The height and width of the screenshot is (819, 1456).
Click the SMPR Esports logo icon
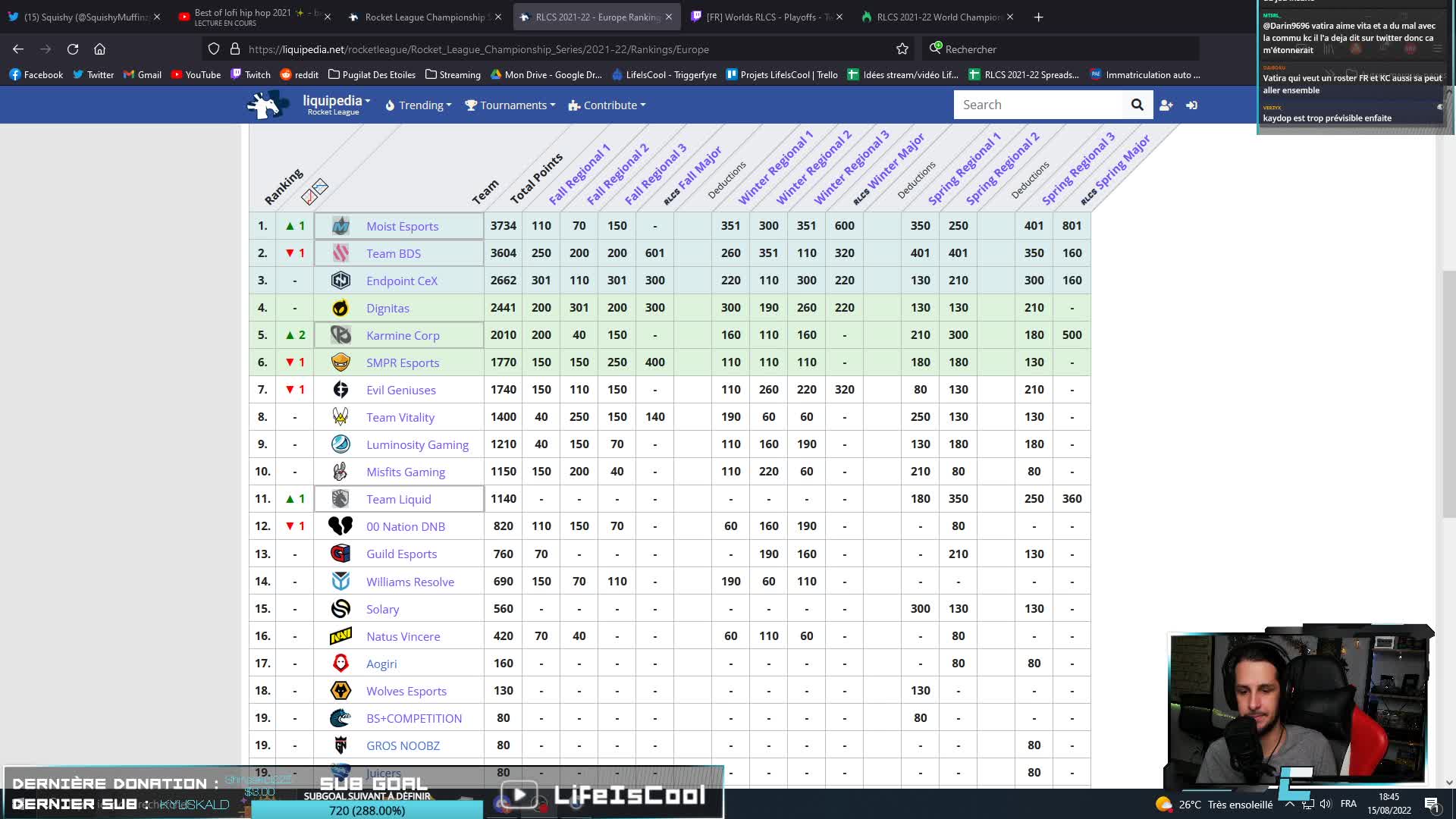click(340, 362)
